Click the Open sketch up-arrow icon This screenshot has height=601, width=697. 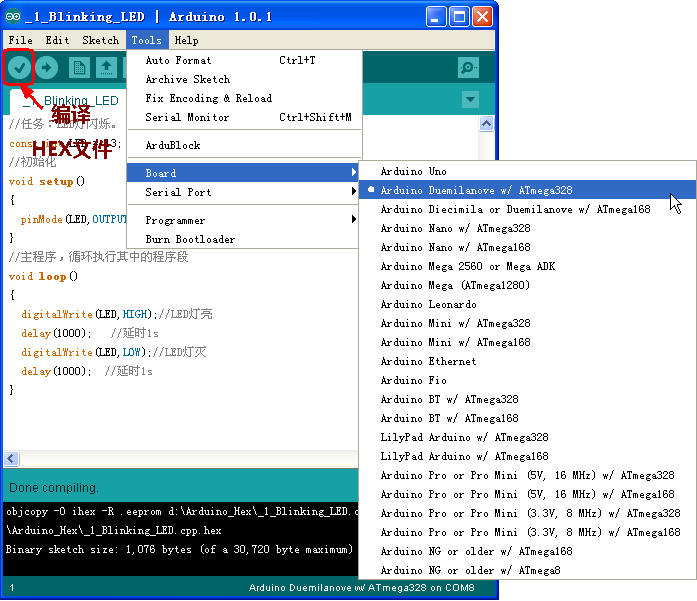pyautogui.click(x=106, y=68)
